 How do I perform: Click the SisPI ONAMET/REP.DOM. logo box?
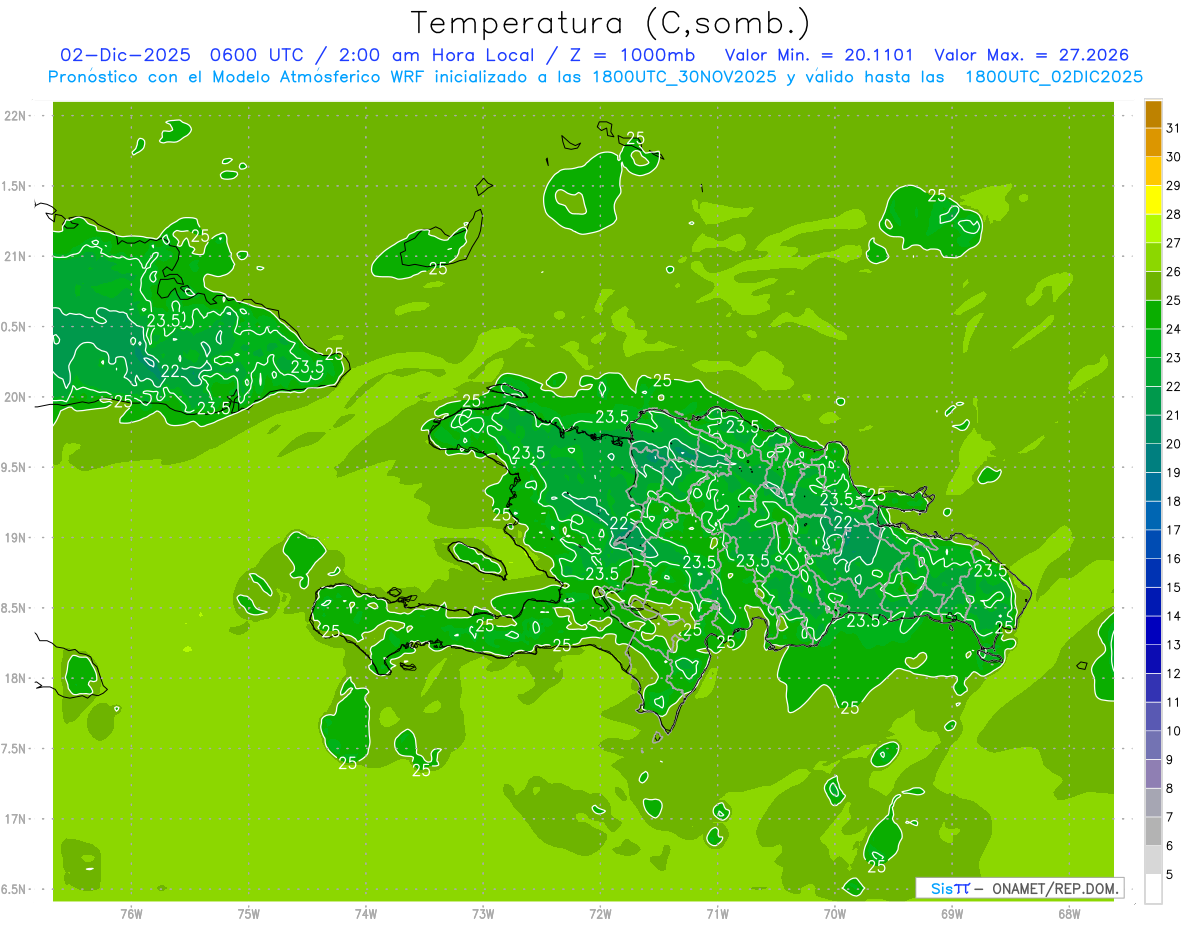pos(1019,888)
